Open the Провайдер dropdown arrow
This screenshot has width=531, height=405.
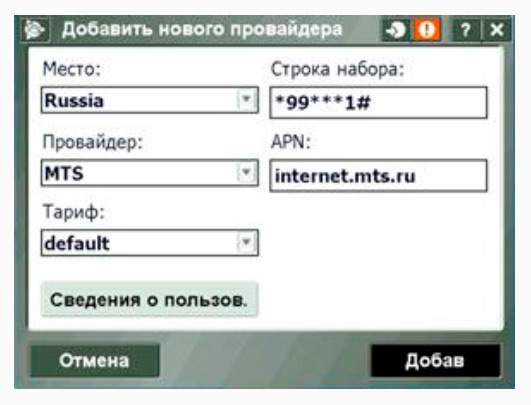coord(246,173)
